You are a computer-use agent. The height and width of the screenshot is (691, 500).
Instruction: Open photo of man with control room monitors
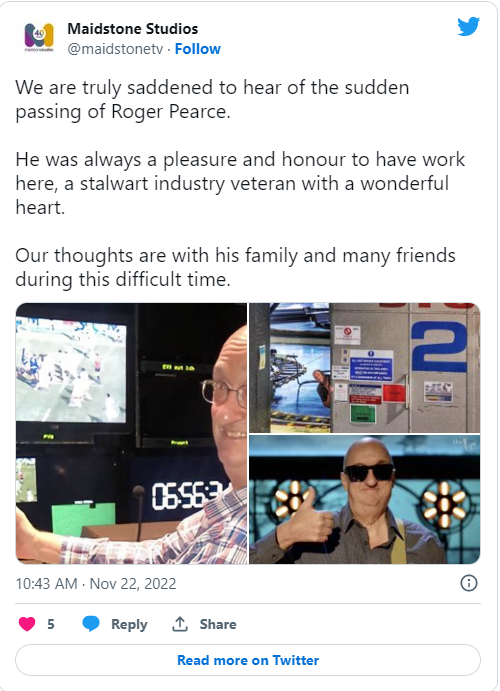coord(131,433)
